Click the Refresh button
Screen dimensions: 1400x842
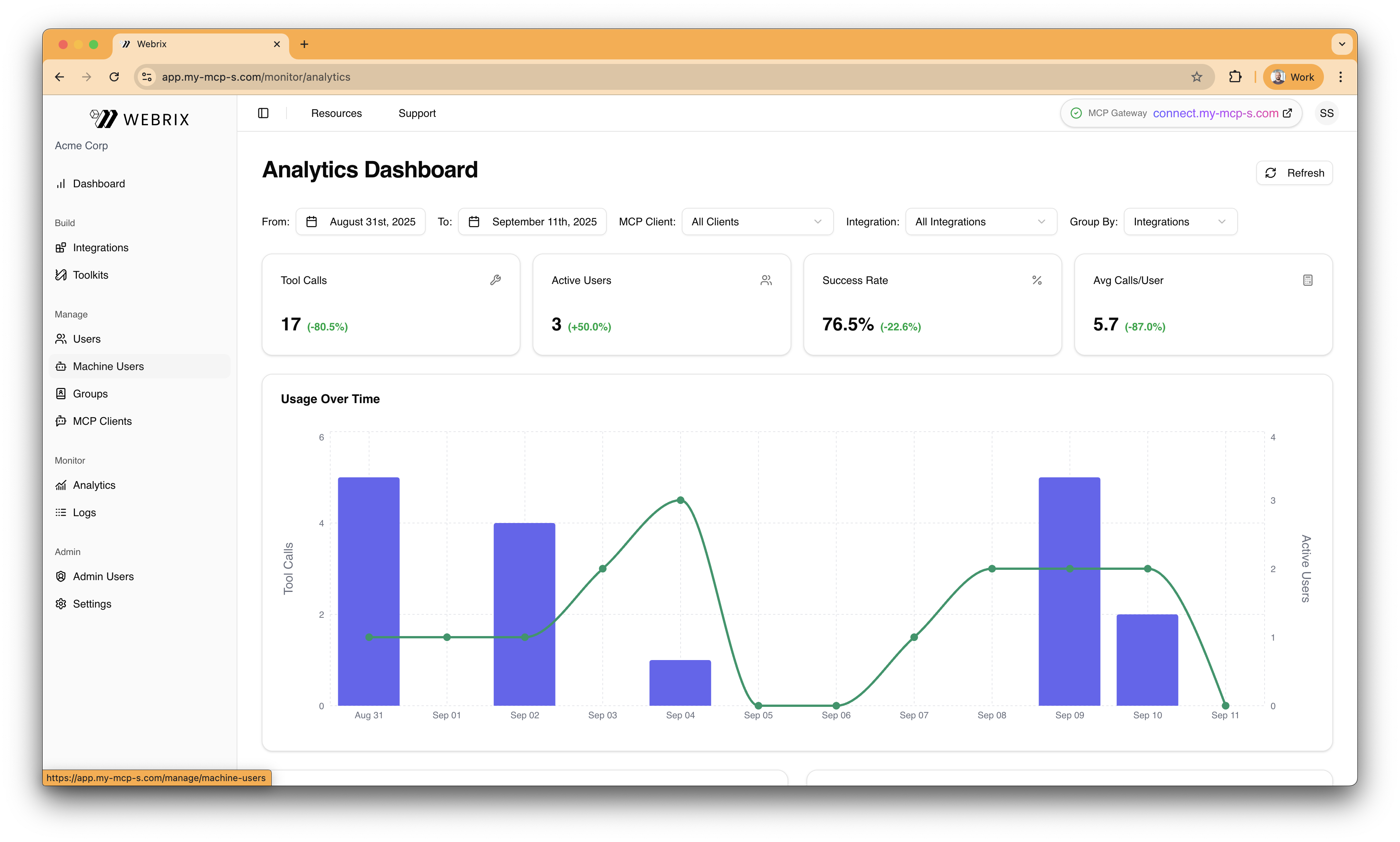(x=1294, y=173)
